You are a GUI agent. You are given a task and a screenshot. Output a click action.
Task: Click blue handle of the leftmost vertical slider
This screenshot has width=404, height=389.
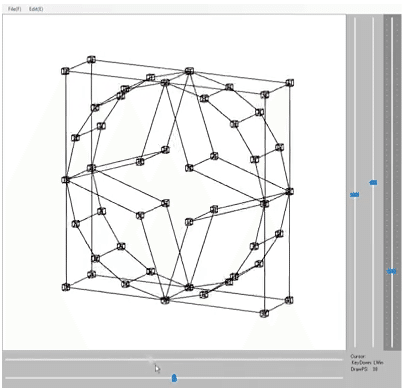point(355,195)
